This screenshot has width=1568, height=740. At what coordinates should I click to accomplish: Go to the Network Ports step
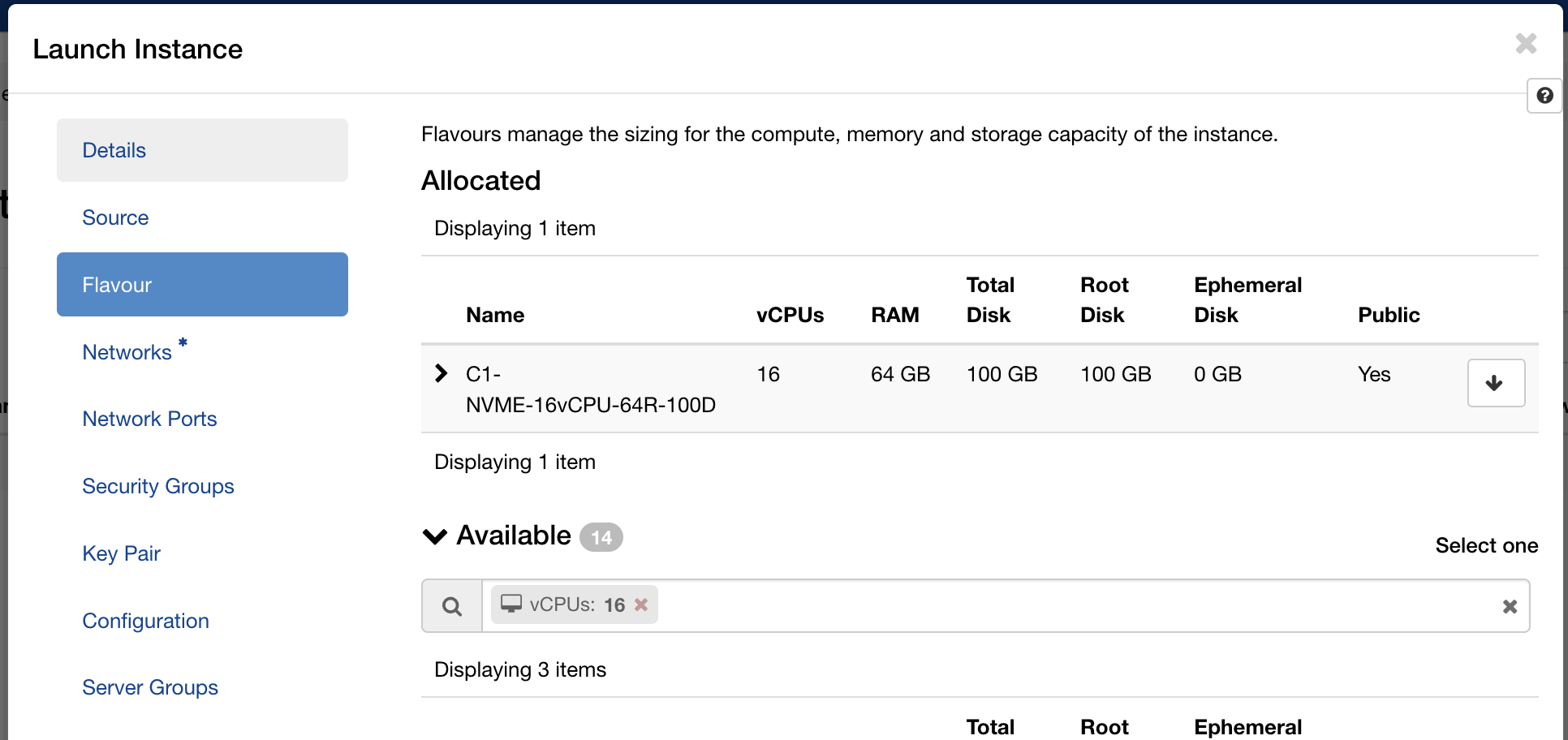click(x=202, y=419)
